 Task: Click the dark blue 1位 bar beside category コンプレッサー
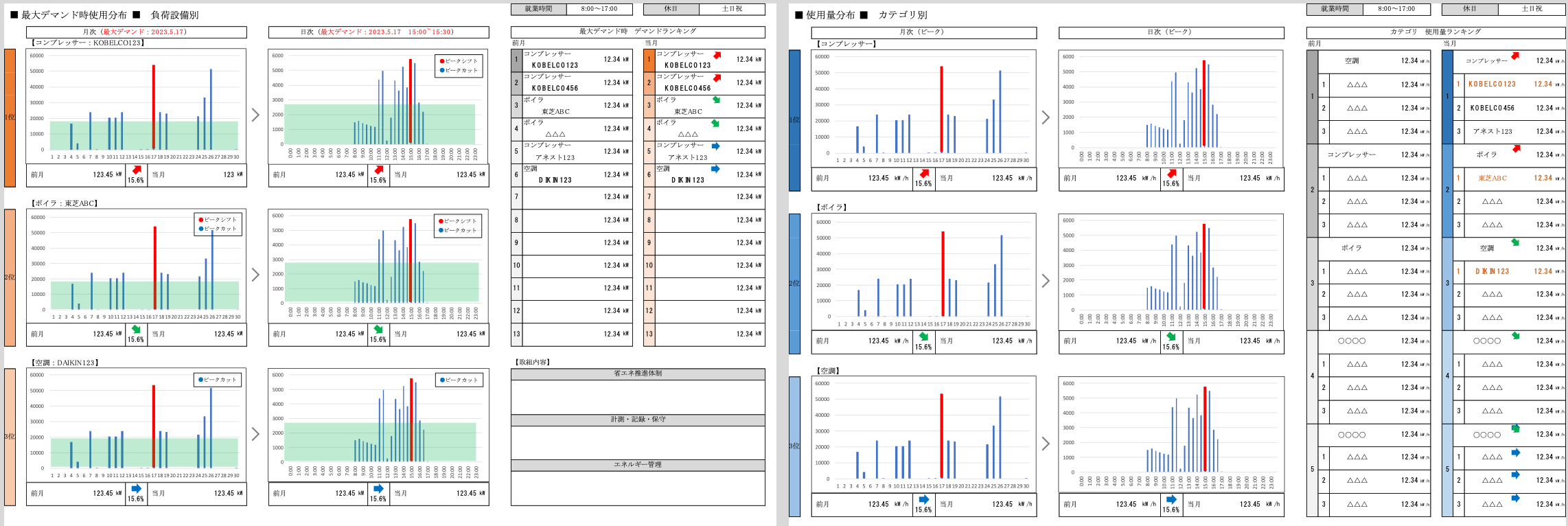tap(794, 120)
